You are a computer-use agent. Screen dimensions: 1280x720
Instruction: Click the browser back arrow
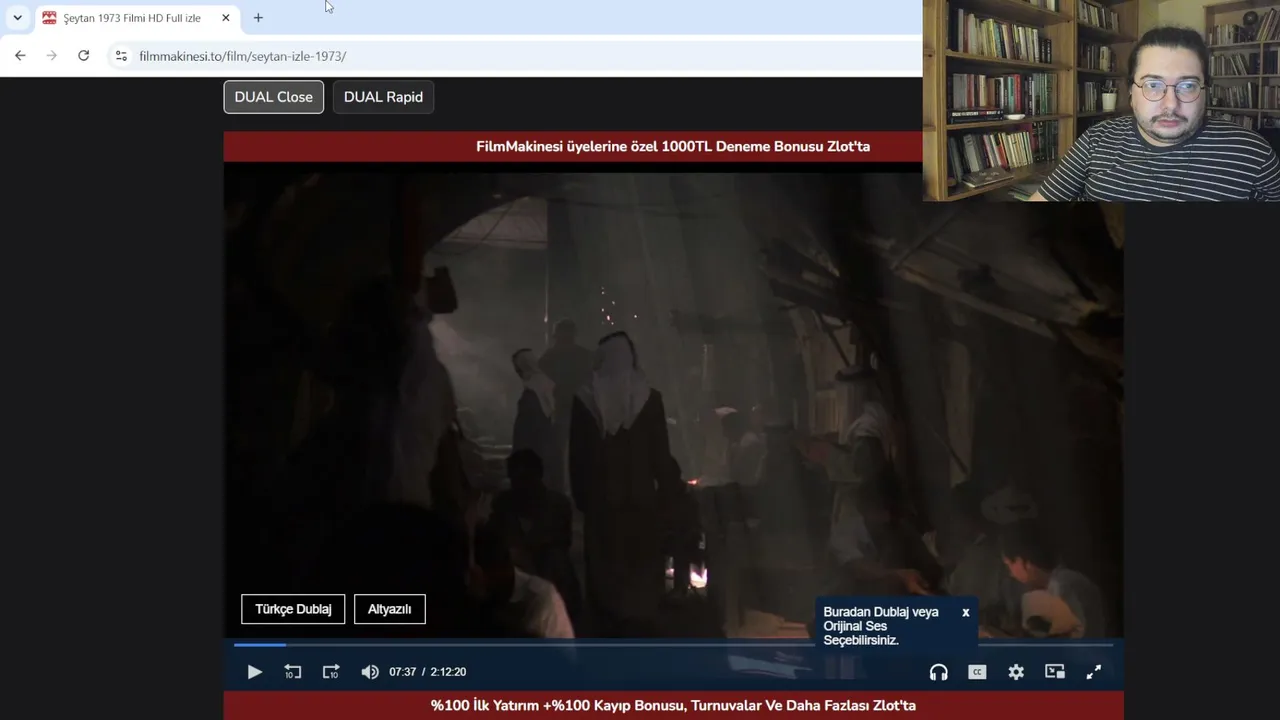[20, 56]
